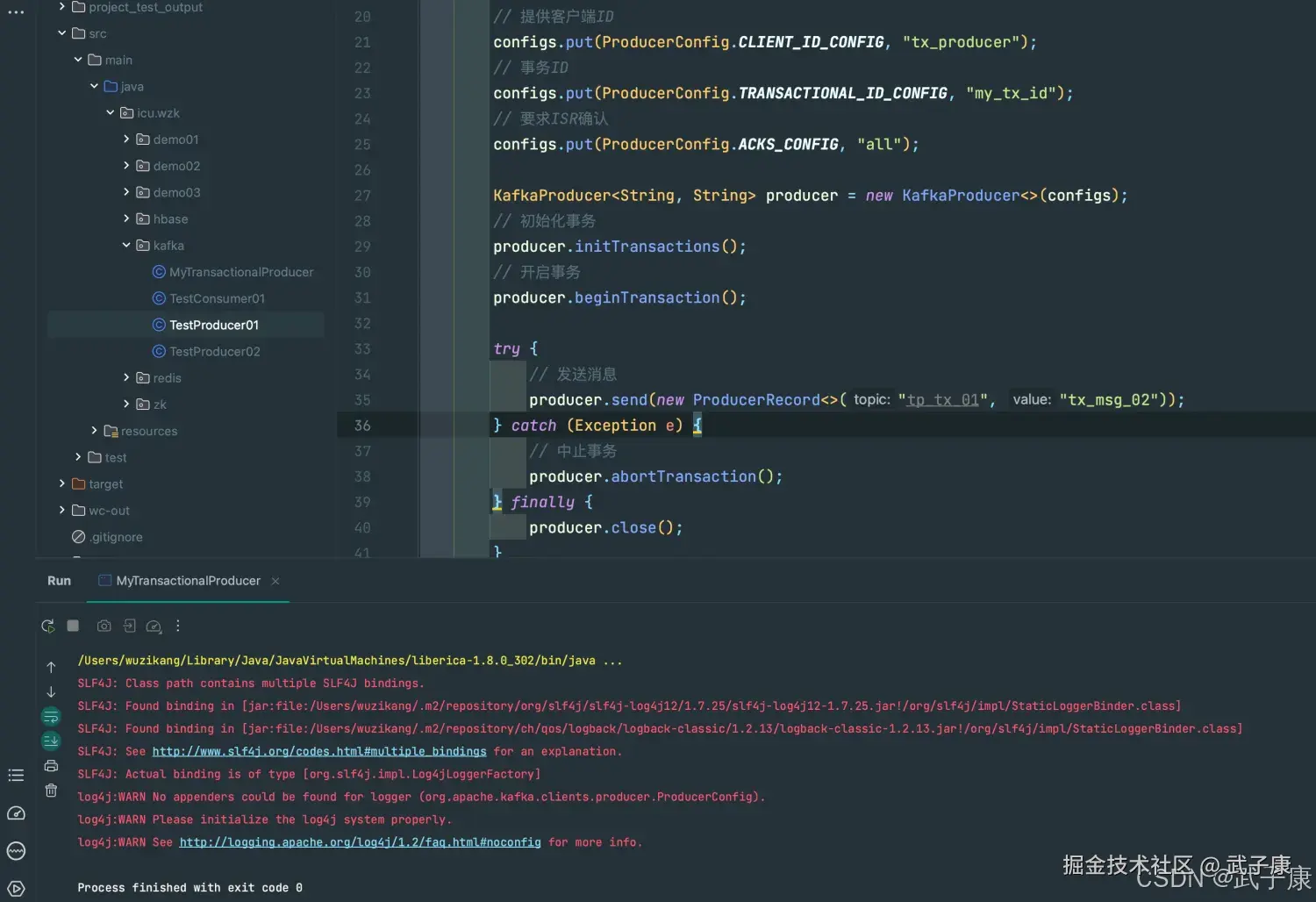This screenshot has width=1316, height=902.
Task: Select the .gitignore file
Action: click(x=107, y=537)
